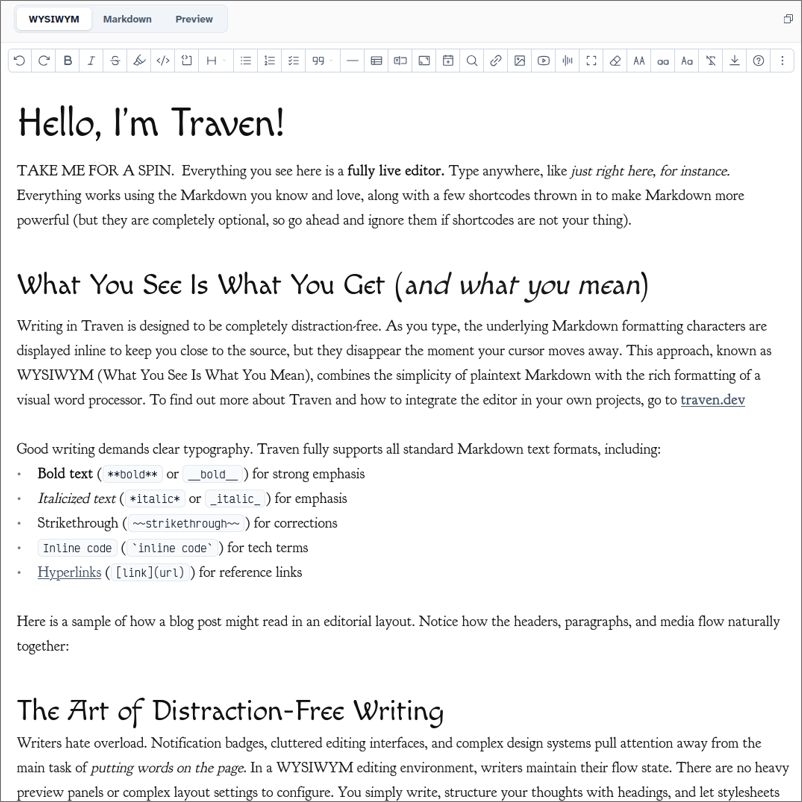Click 'fully live editor.' bold text
This screenshot has width=802, height=802.
pos(396,171)
